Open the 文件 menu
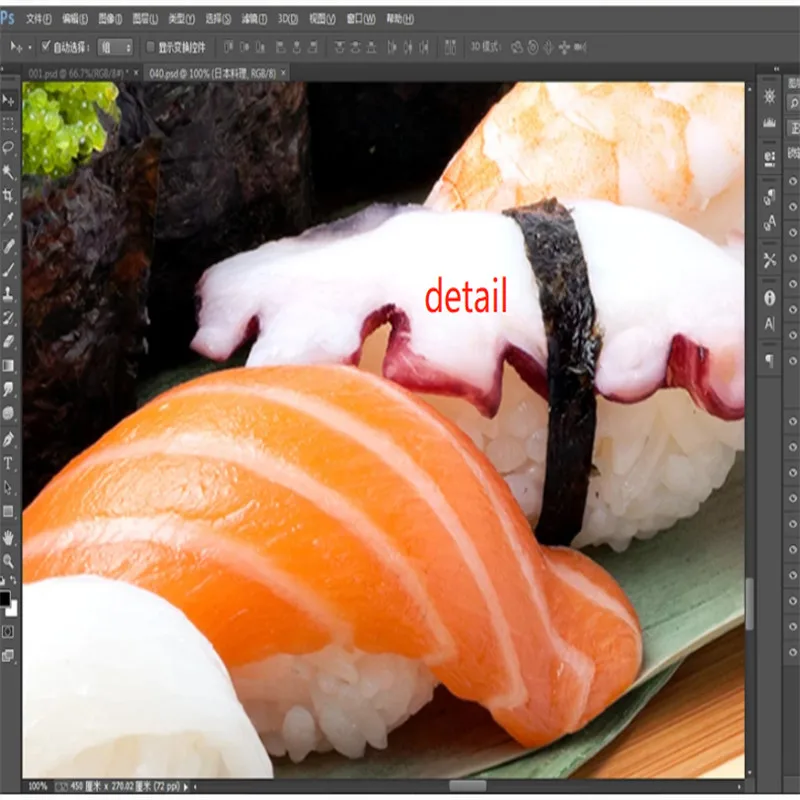This screenshot has width=800, height=800. tap(39, 19)
